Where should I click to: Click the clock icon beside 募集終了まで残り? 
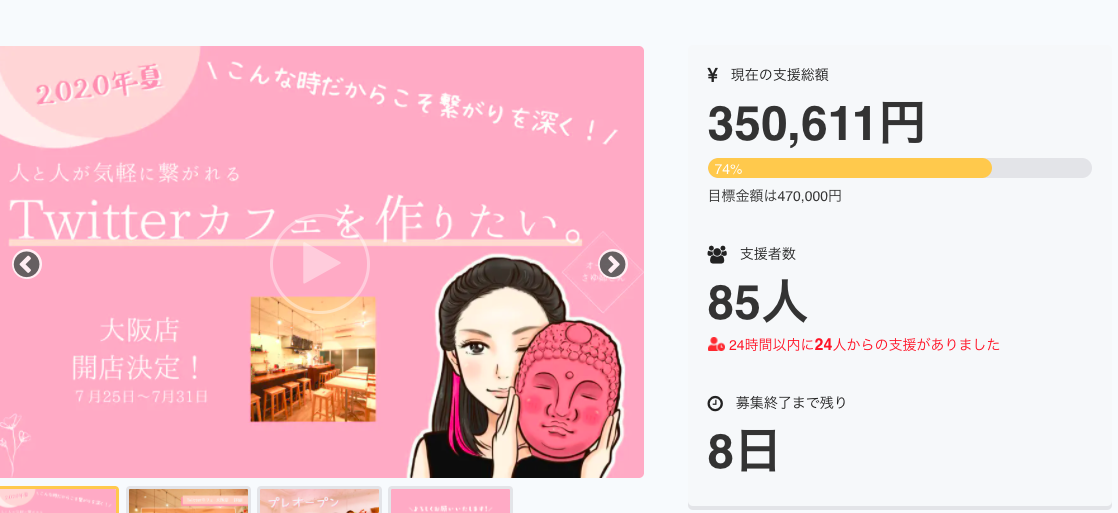pyautogui.click(x=714, y=403)
